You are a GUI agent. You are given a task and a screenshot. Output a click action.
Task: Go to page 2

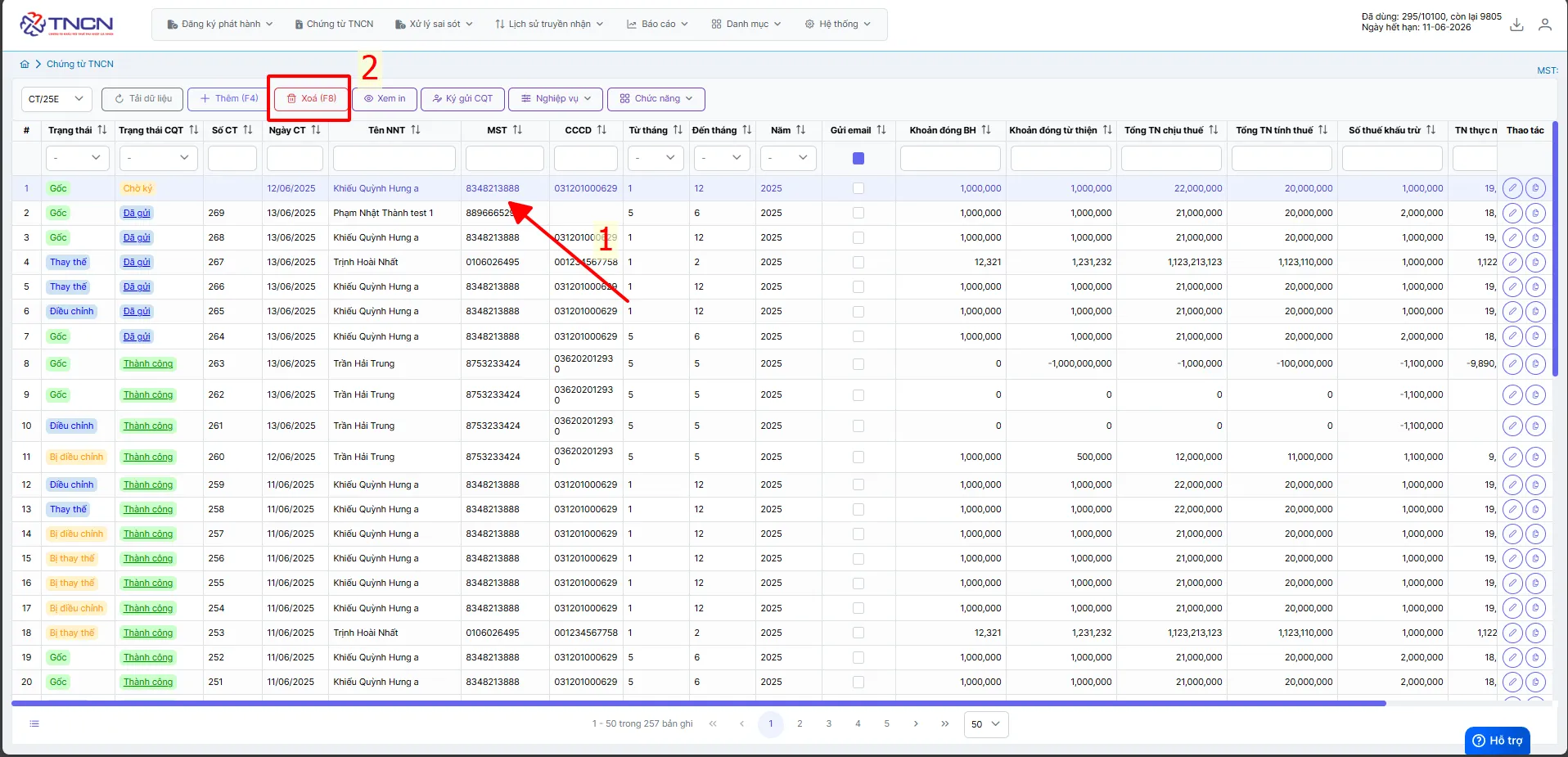coord(800,724)
